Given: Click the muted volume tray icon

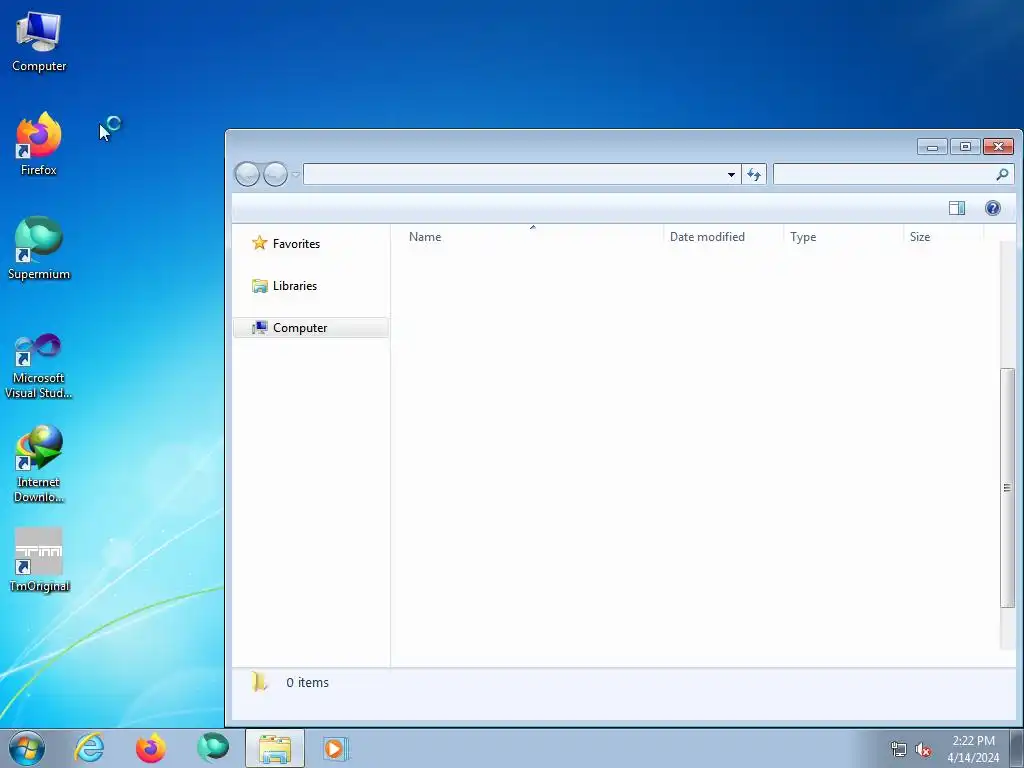Looking at the screenshot, I should (x=923, y=750).
